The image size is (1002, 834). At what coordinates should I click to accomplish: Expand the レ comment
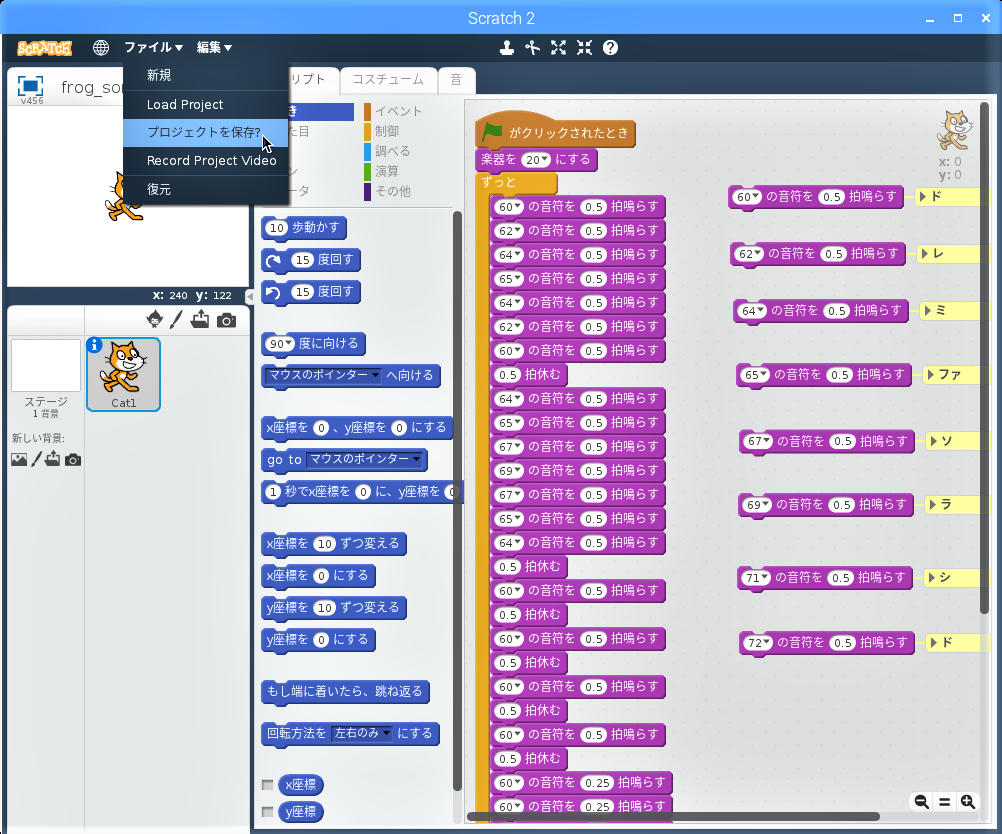coord(925,254)
